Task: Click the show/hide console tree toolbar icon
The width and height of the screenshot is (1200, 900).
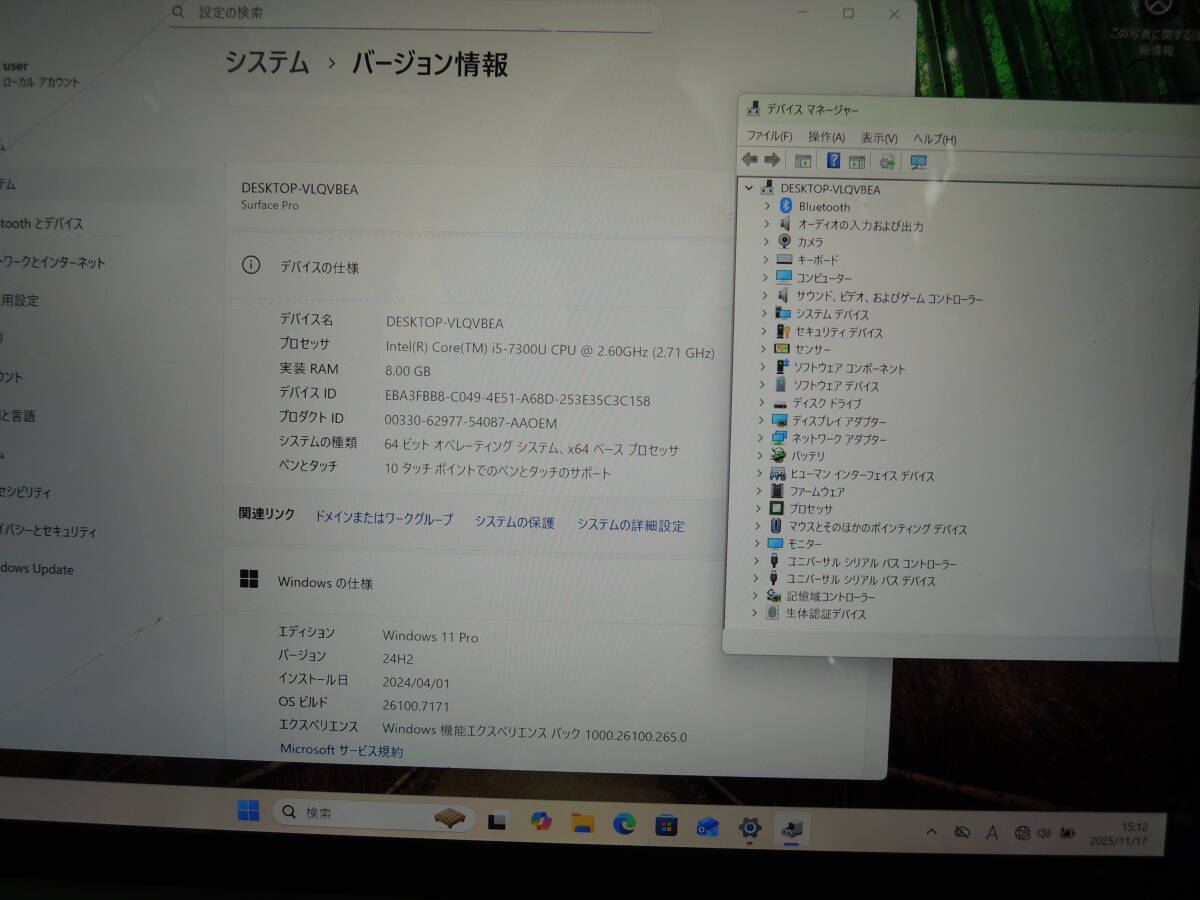Action: tap(802, 160)
